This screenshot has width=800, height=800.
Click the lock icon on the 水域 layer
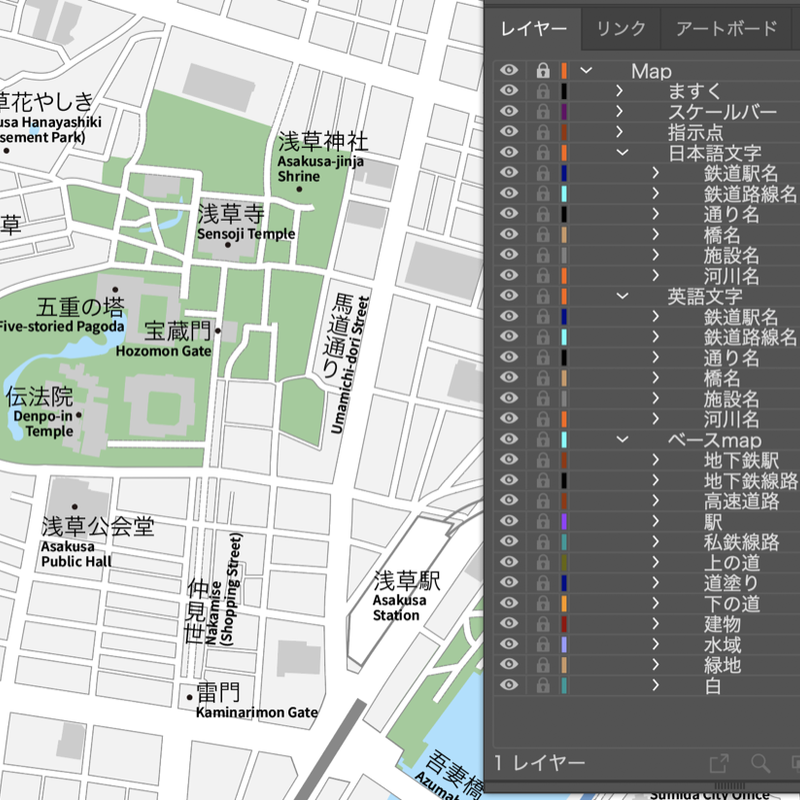543,644
